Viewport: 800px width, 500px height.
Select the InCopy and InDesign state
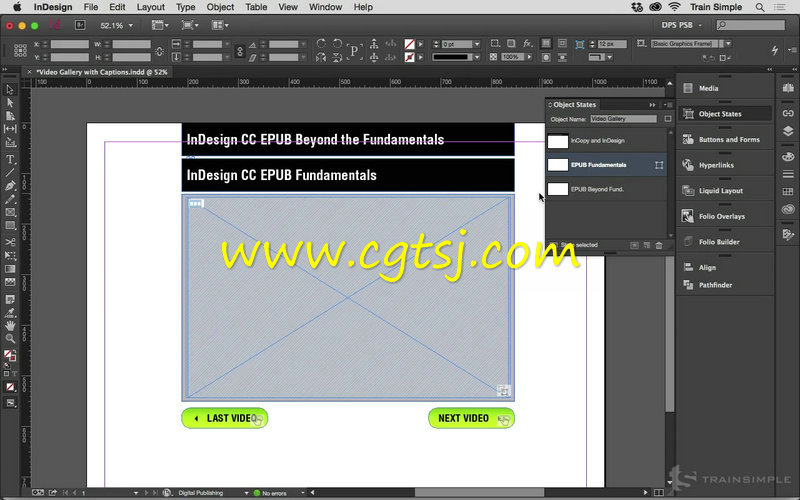click(x=606, y=141)
